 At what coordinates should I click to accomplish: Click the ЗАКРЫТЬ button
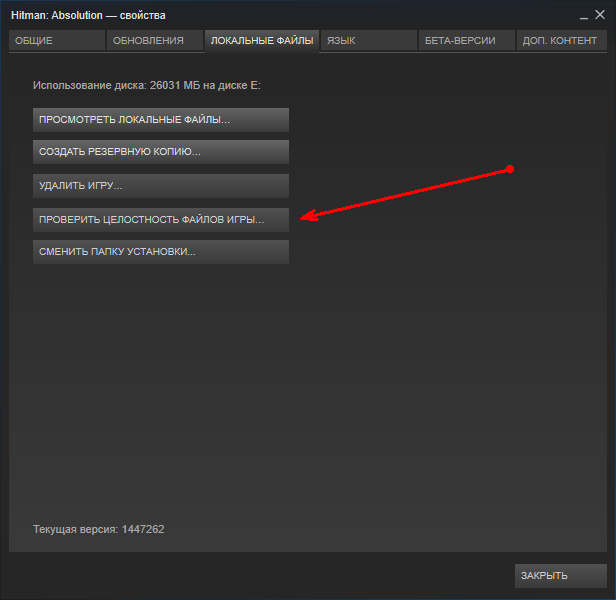coord(561,576)
